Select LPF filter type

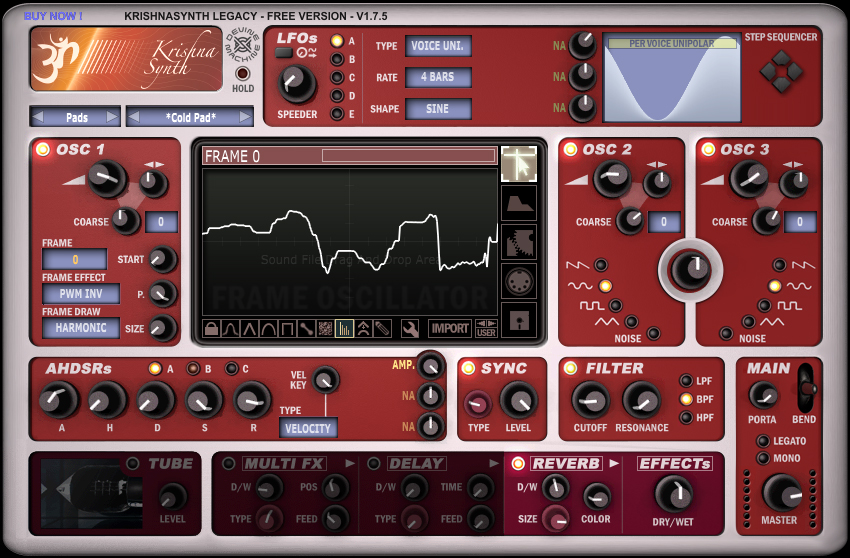[686, 381]
